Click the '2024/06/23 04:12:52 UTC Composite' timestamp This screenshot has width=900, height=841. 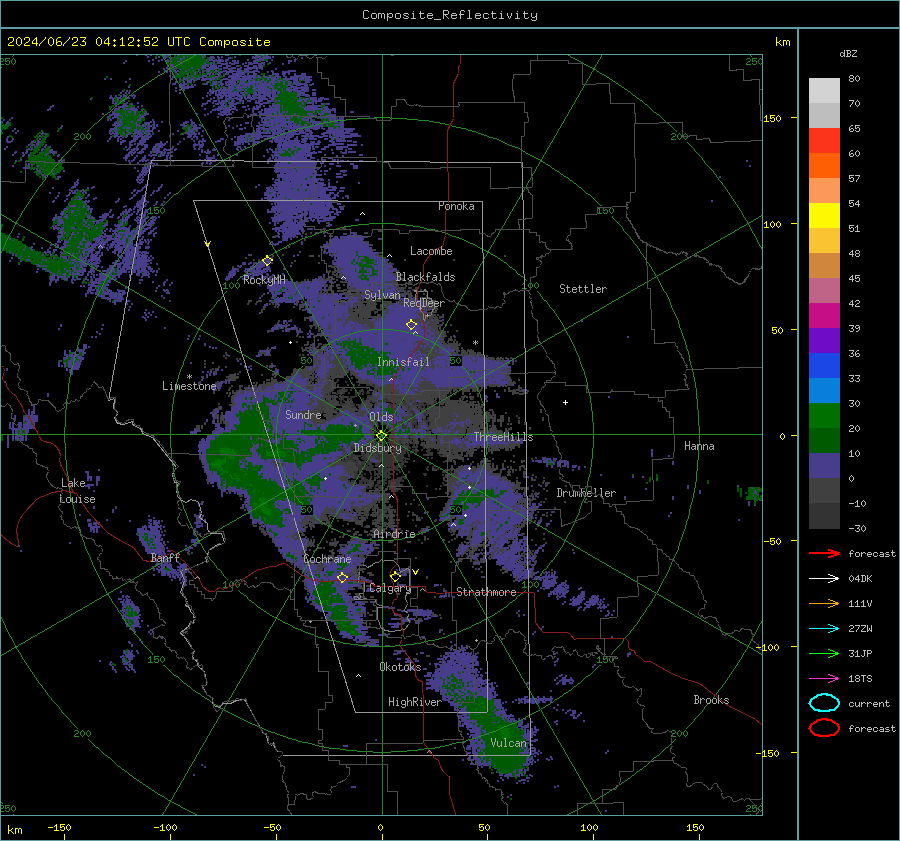[x=138, y=42]
